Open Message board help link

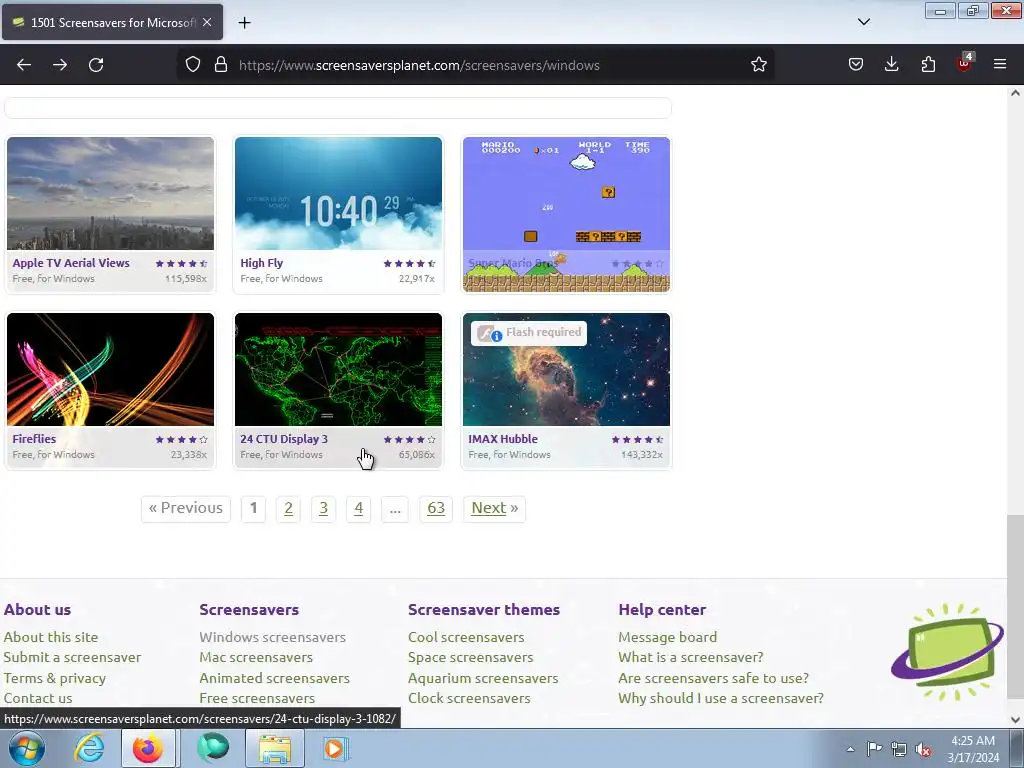(667, 637)
